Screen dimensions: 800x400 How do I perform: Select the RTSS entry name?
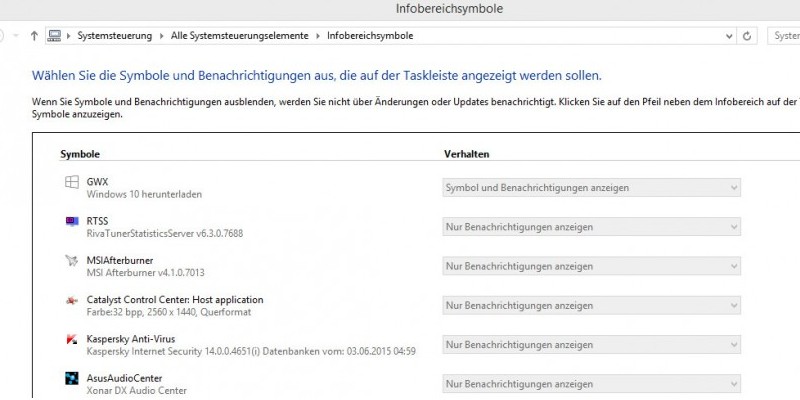coord(97,221)
